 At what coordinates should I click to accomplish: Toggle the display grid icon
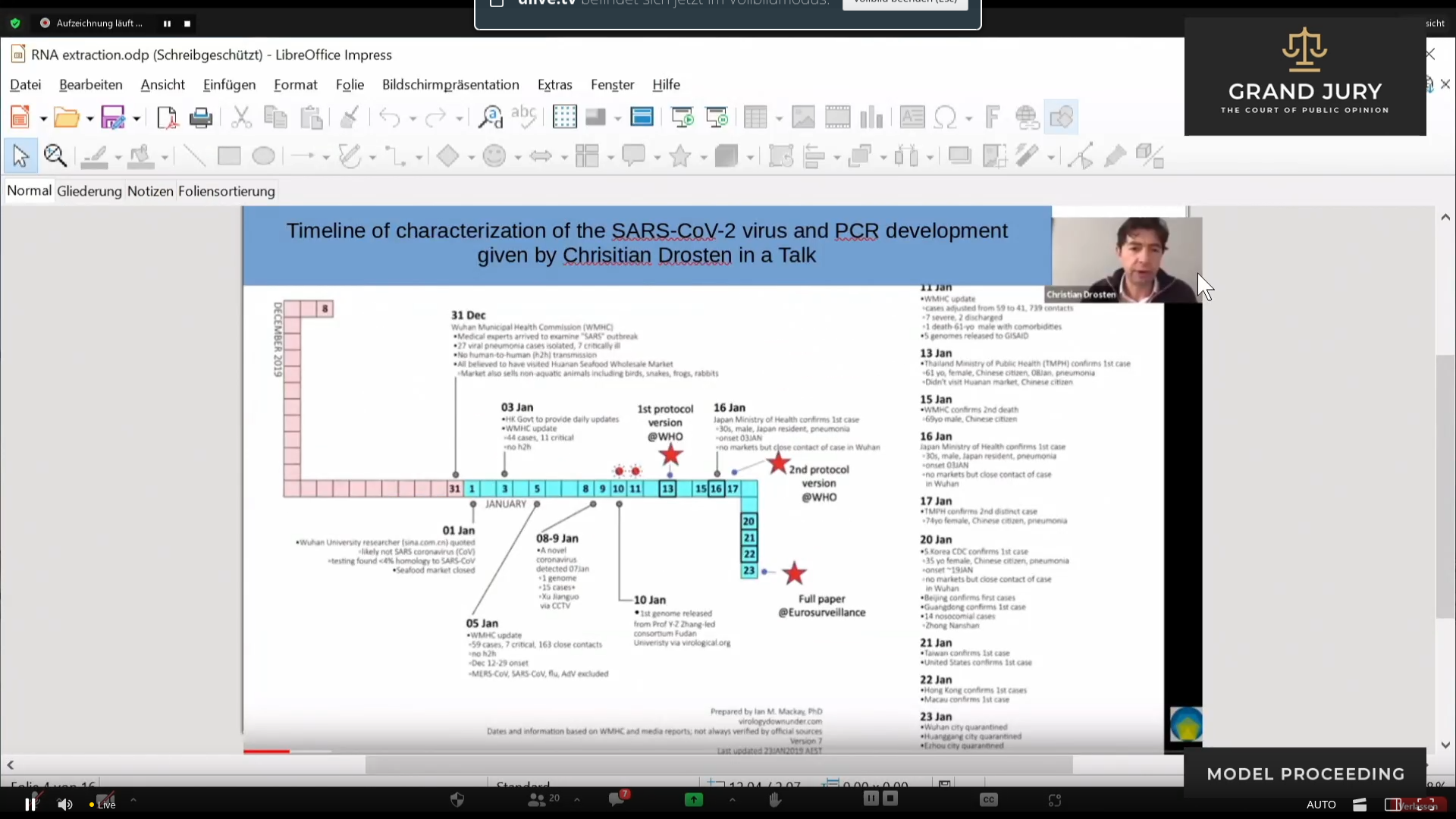coord(564,118)
